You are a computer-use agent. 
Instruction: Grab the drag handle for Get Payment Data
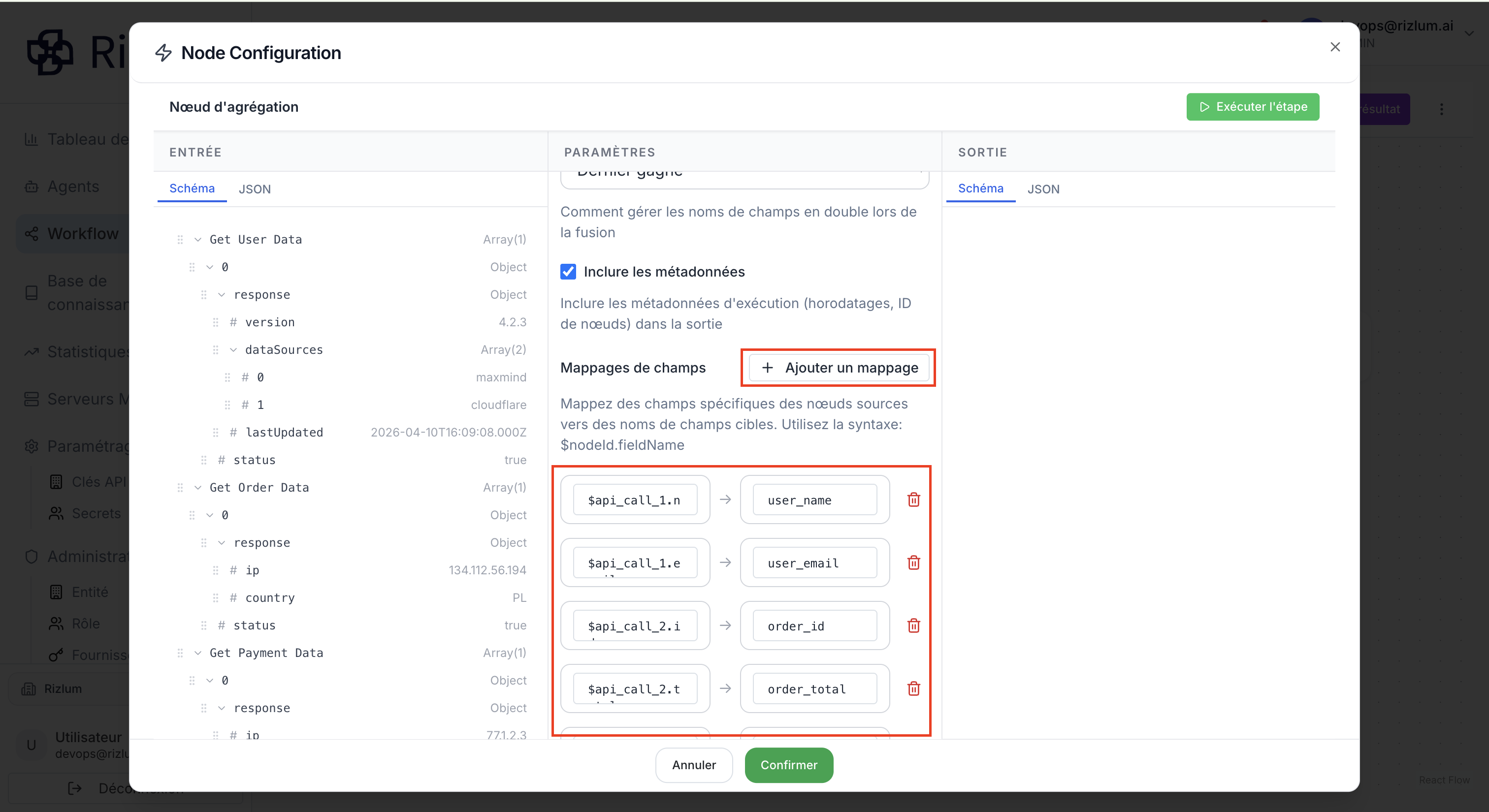tap(180, 653)
